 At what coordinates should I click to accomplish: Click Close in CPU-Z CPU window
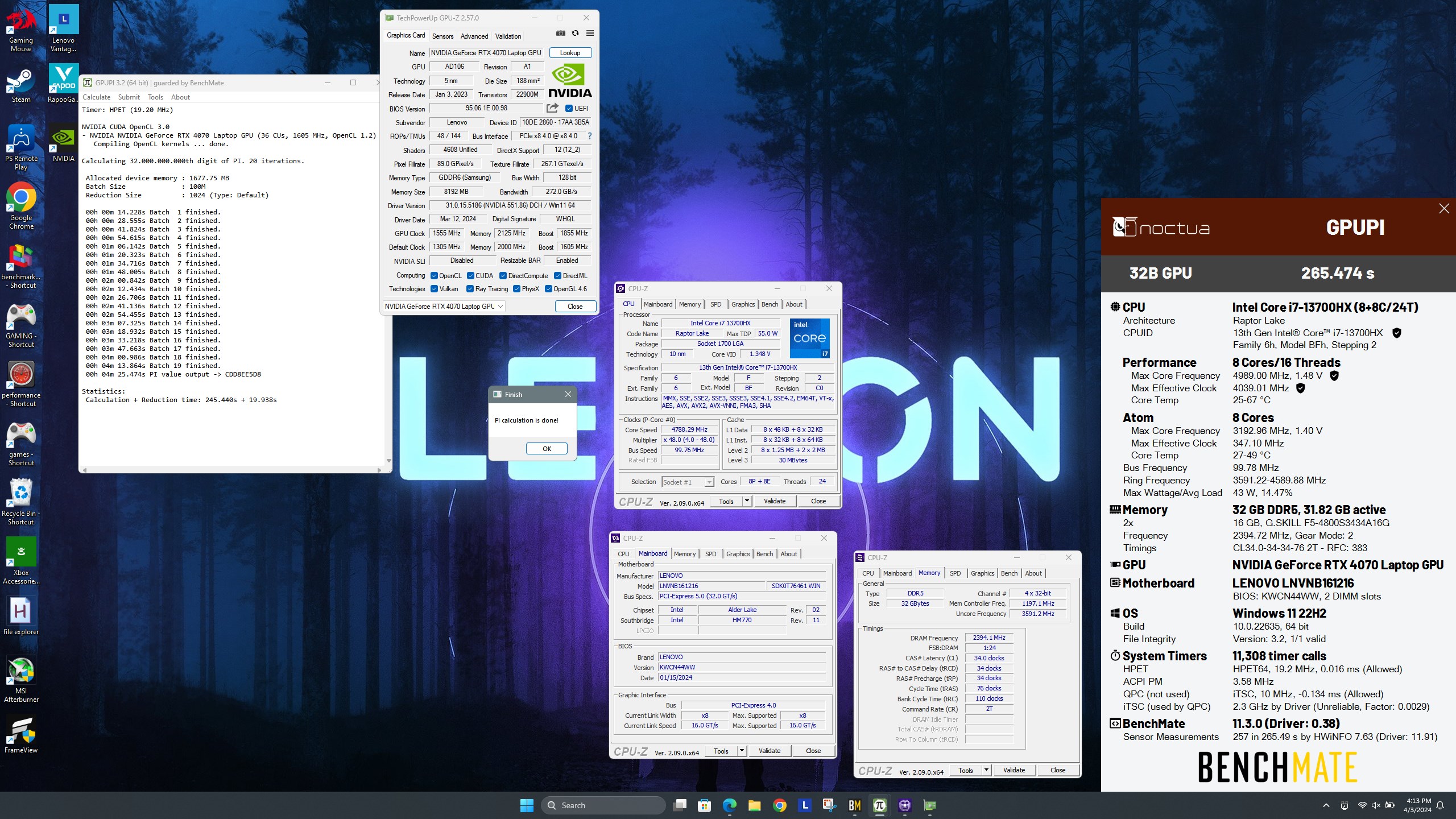[818, 501]
